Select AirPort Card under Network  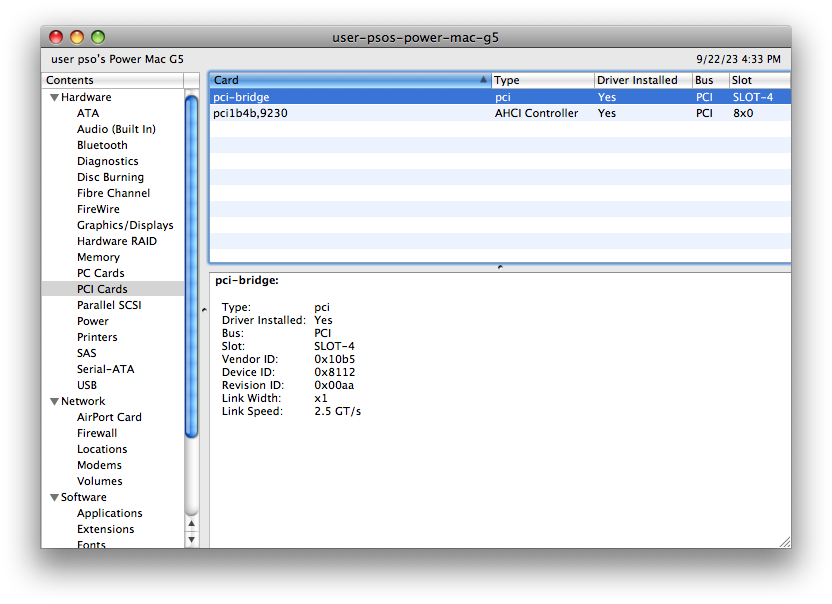[x=108, y=417]
